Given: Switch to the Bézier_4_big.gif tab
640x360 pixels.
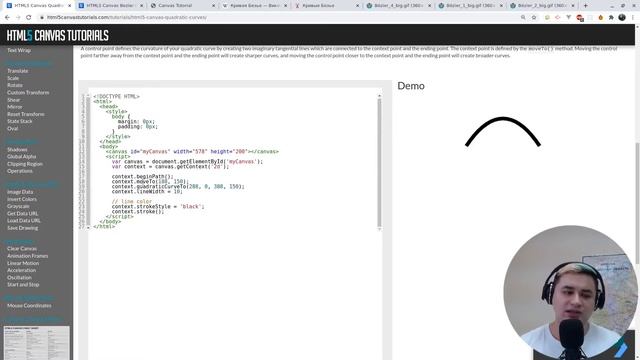Looking at the screenshot, I should coord(399,6).
